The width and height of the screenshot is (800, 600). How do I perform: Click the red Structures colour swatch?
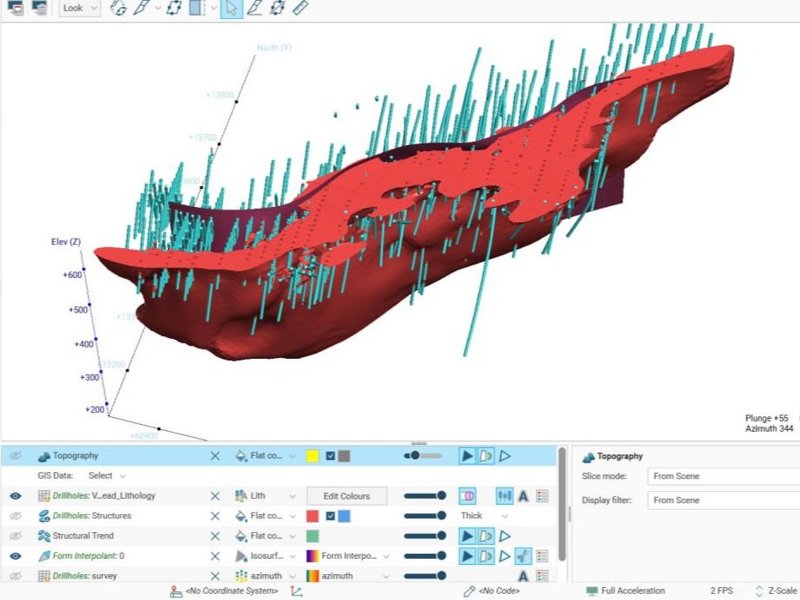coord(312,516)
